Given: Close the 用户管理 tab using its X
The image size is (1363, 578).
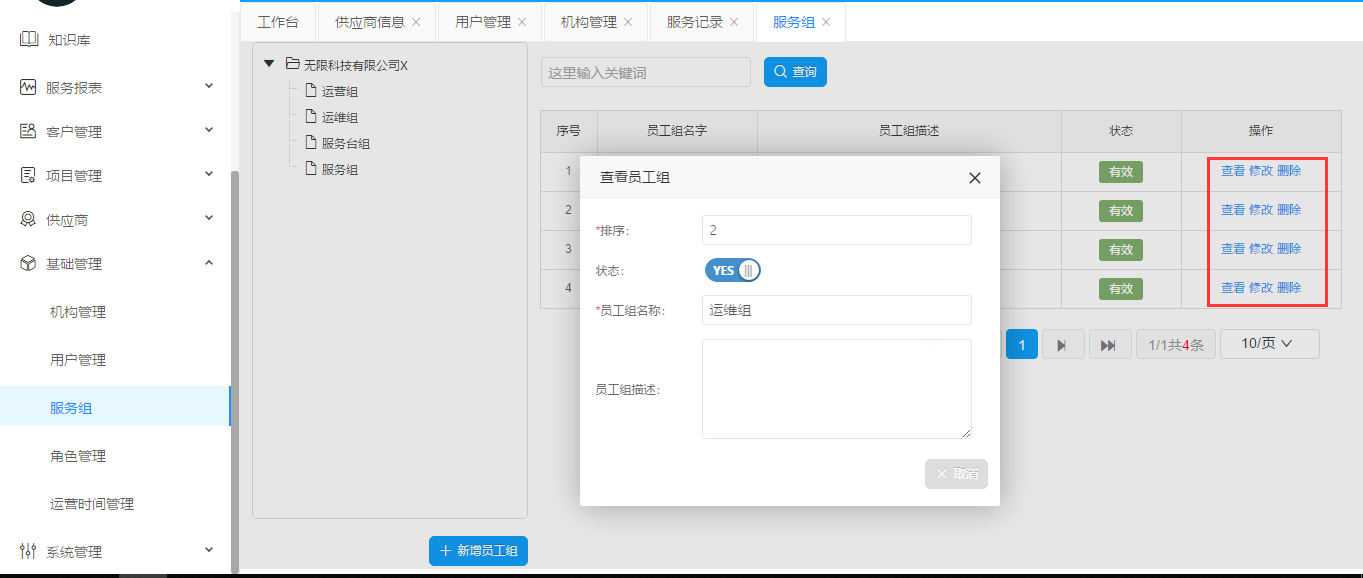Looking at the screenshot, I should tap(522, 22).
